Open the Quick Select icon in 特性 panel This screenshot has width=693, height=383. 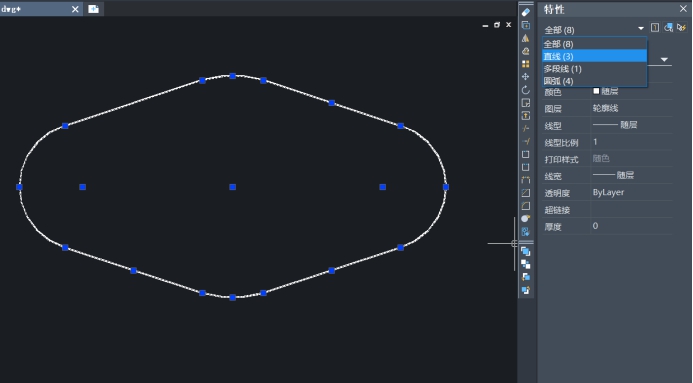pos(681,28)
